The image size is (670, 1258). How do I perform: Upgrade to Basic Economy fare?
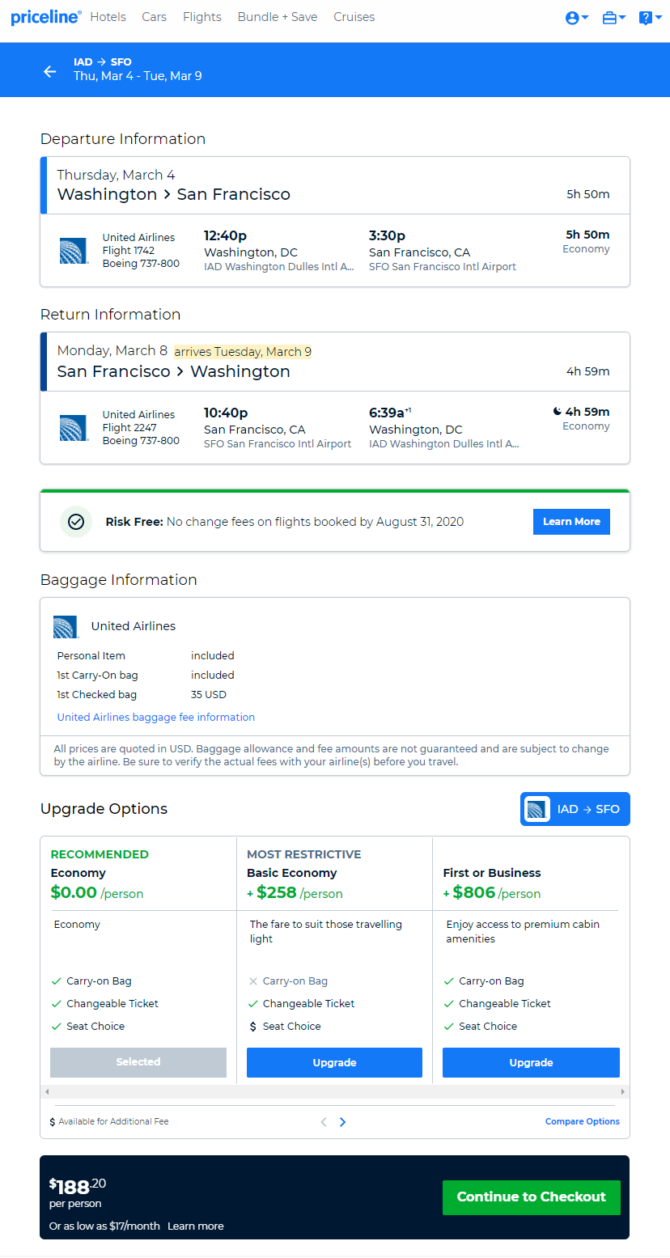point(334,1062)
